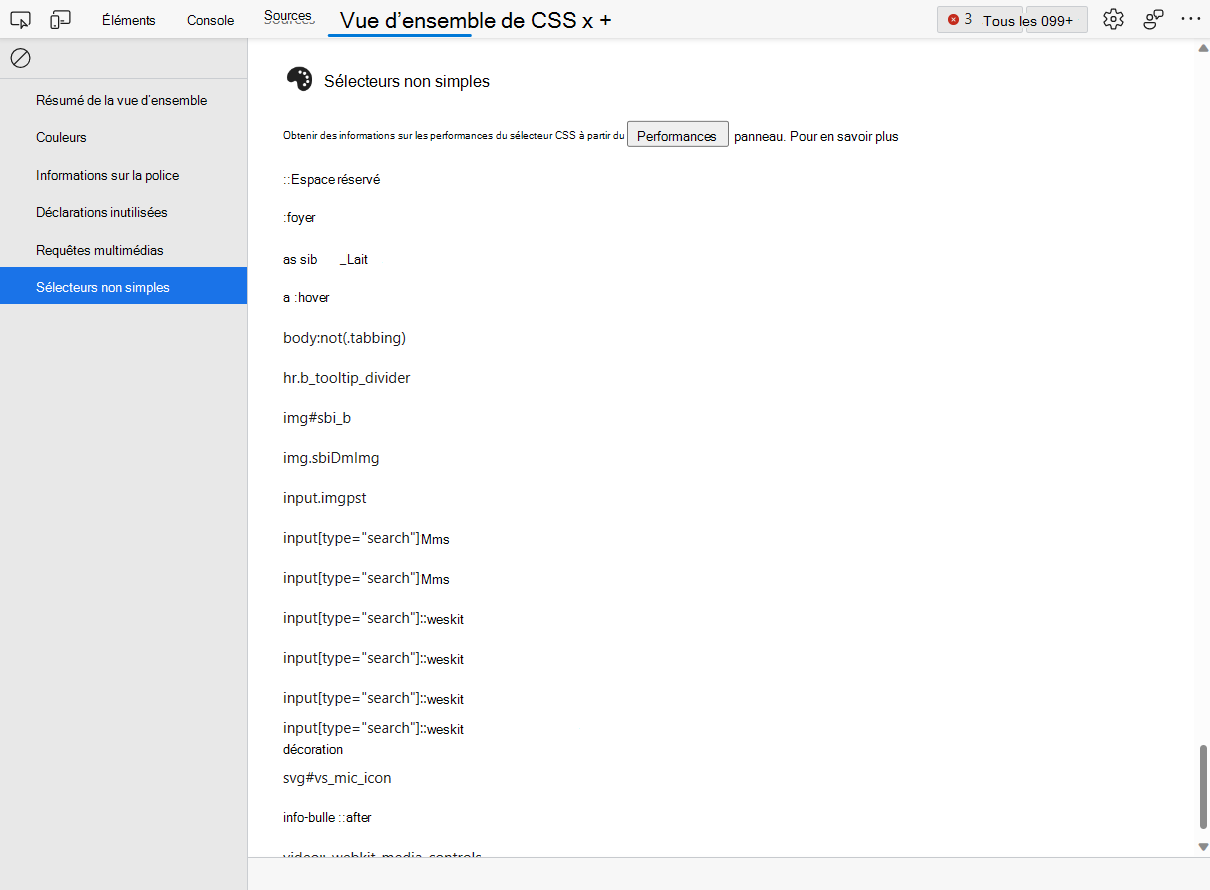Open Résumé de la vue d'ensemble section
1210x890 pixels.
pyautogui.click(x=124, y=100)
